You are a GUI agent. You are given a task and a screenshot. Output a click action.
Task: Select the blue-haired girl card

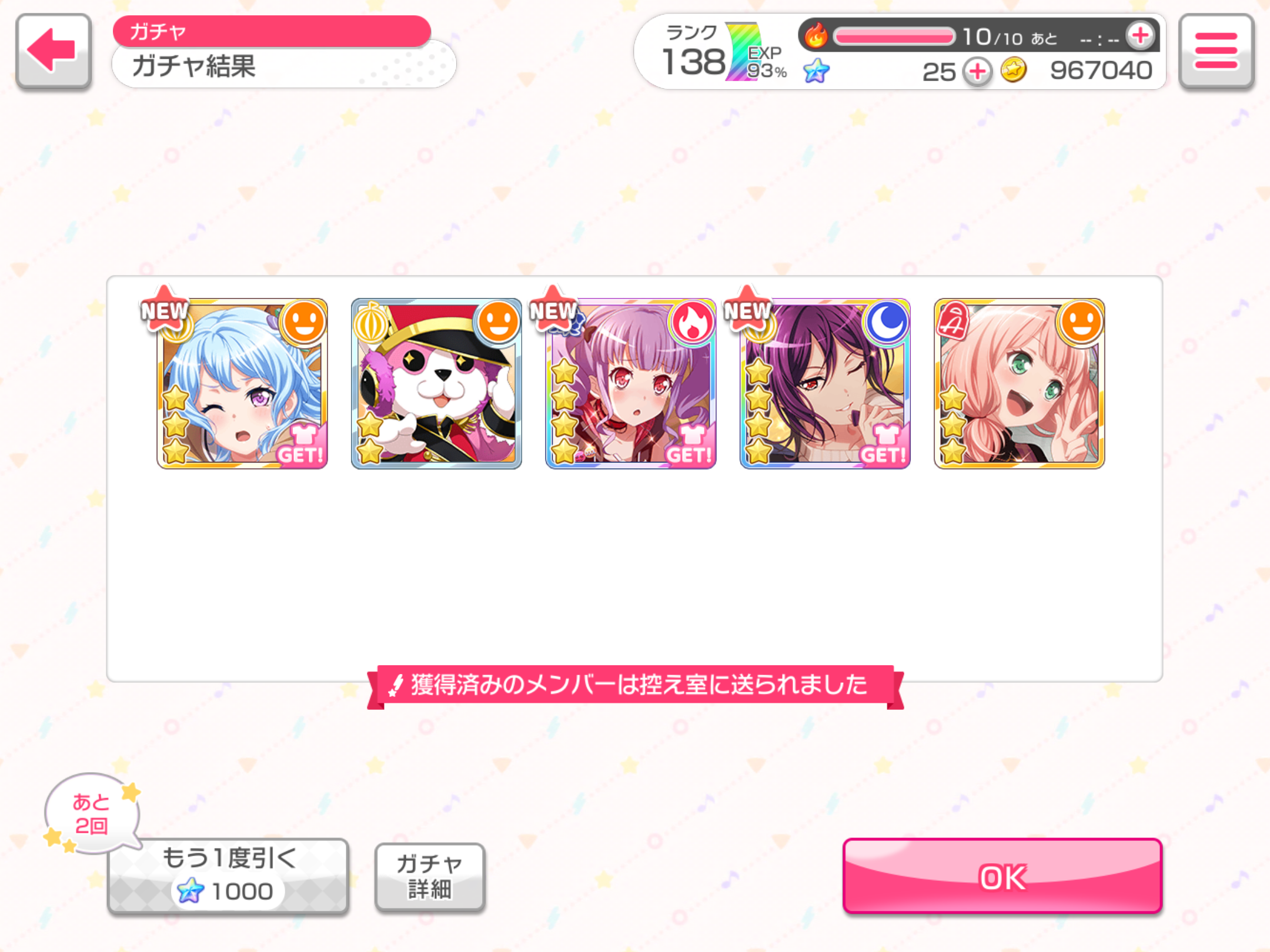point(242,384)
